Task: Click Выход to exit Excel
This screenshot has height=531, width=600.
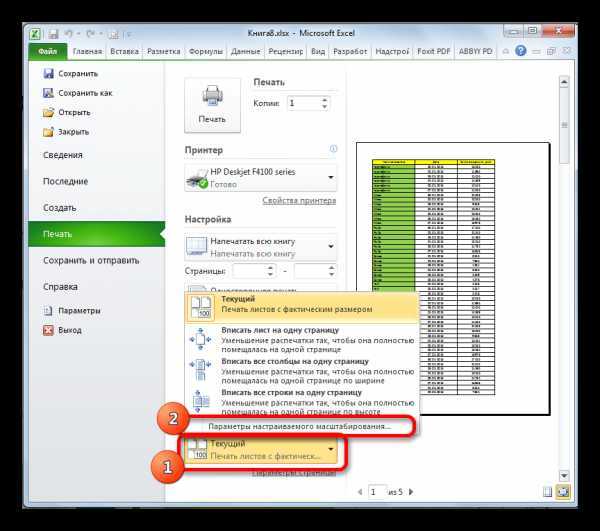Action: [x=62, y=330]
